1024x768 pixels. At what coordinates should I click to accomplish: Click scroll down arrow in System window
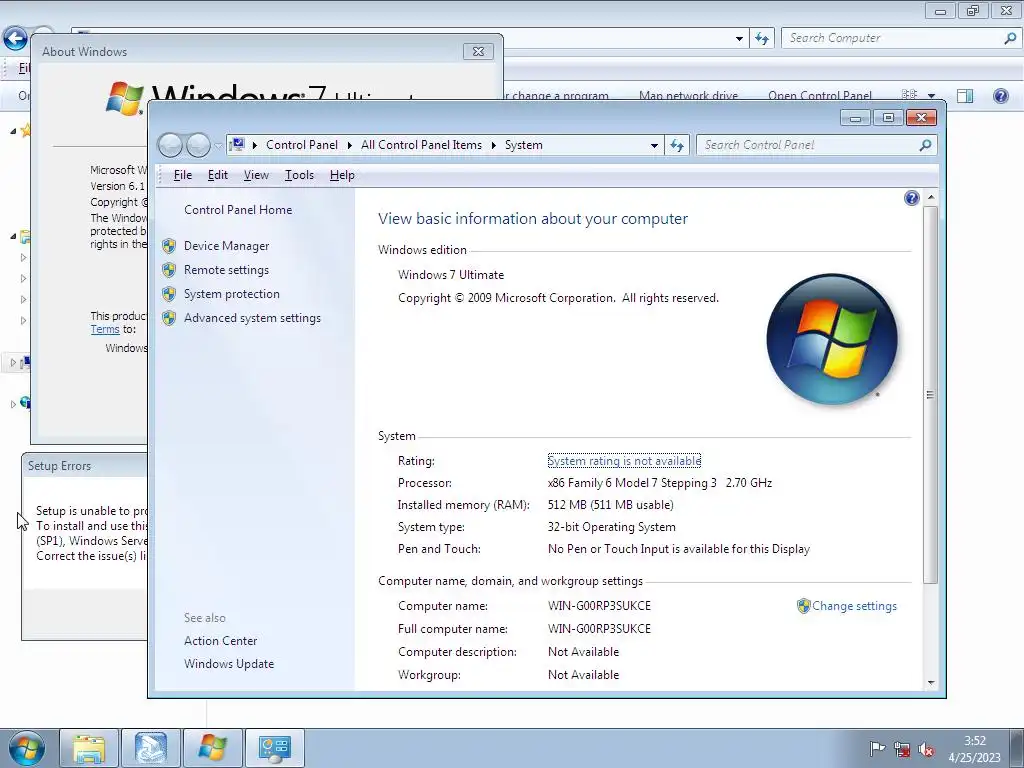[931, 683]
